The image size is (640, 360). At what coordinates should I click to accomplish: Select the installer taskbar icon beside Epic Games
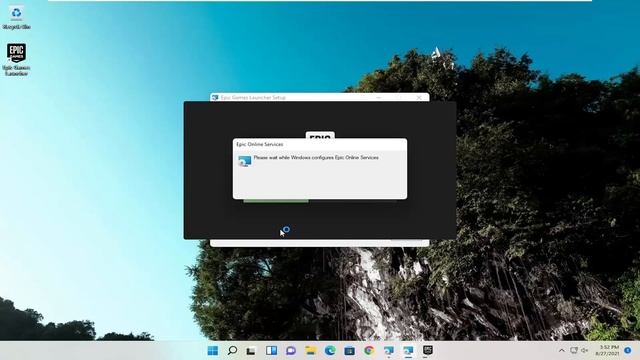point(408,351)
